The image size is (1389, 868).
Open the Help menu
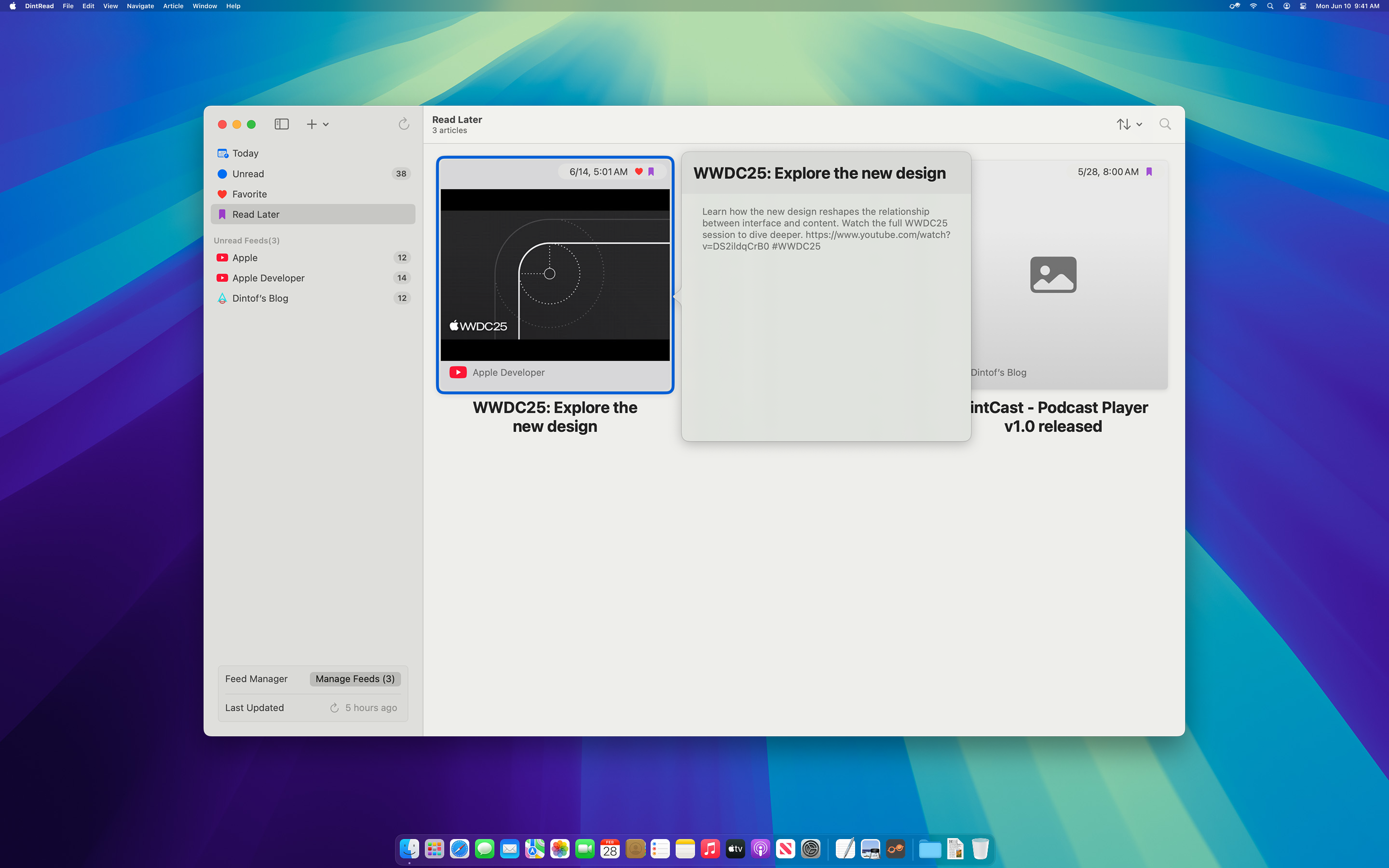point(233,6)
